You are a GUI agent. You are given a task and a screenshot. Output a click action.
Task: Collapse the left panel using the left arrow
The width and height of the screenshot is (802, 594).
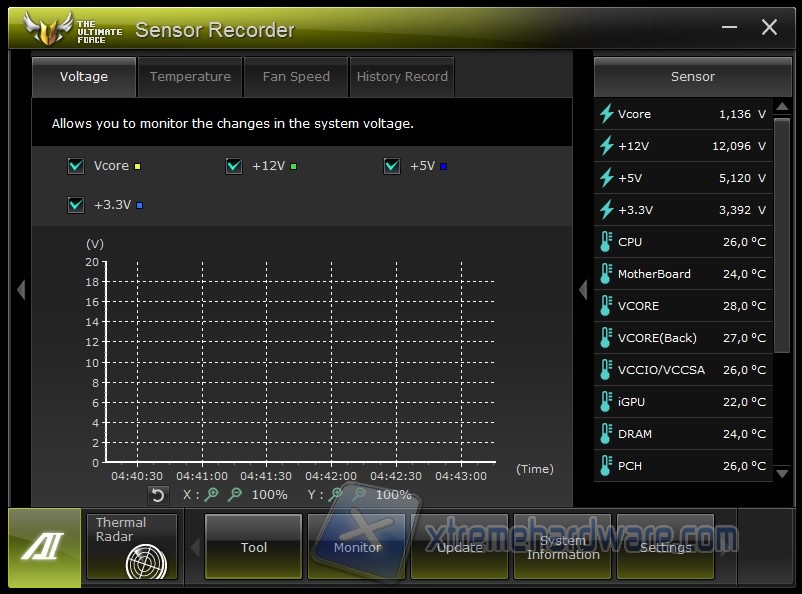pyautogui.click(x=20, y=290)
